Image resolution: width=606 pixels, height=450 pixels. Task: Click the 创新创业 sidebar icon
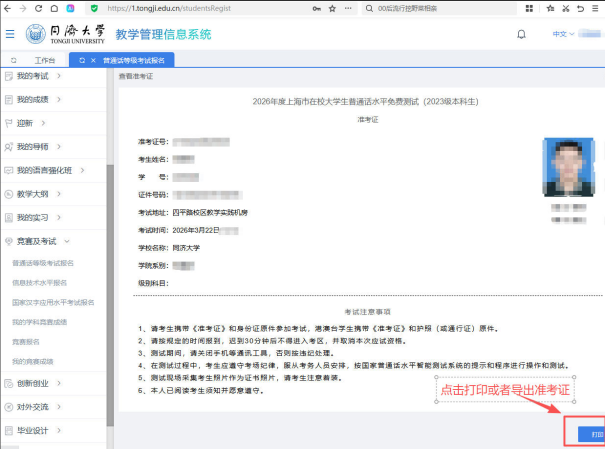[x=9, y=384]
